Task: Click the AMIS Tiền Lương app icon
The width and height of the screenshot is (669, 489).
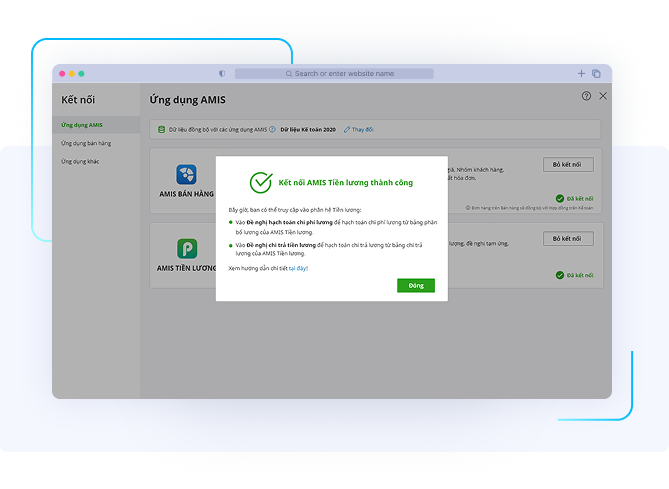Action: tap(186, 249)
